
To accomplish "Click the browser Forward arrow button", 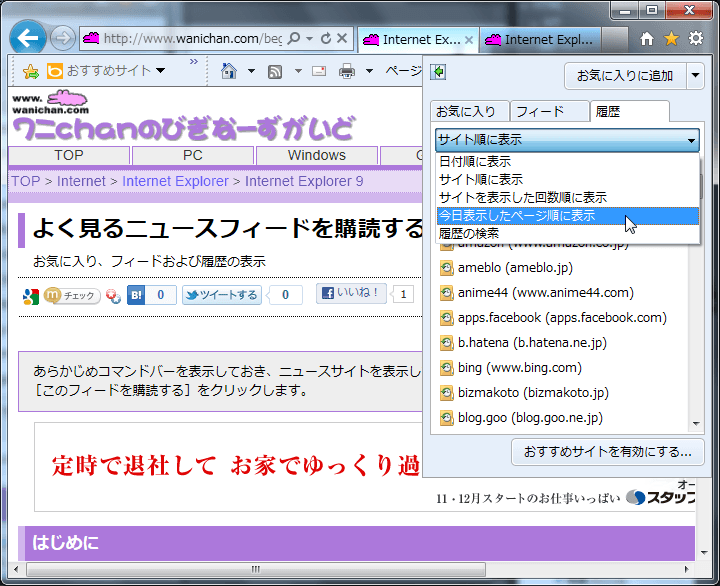I will click(62, 38).
